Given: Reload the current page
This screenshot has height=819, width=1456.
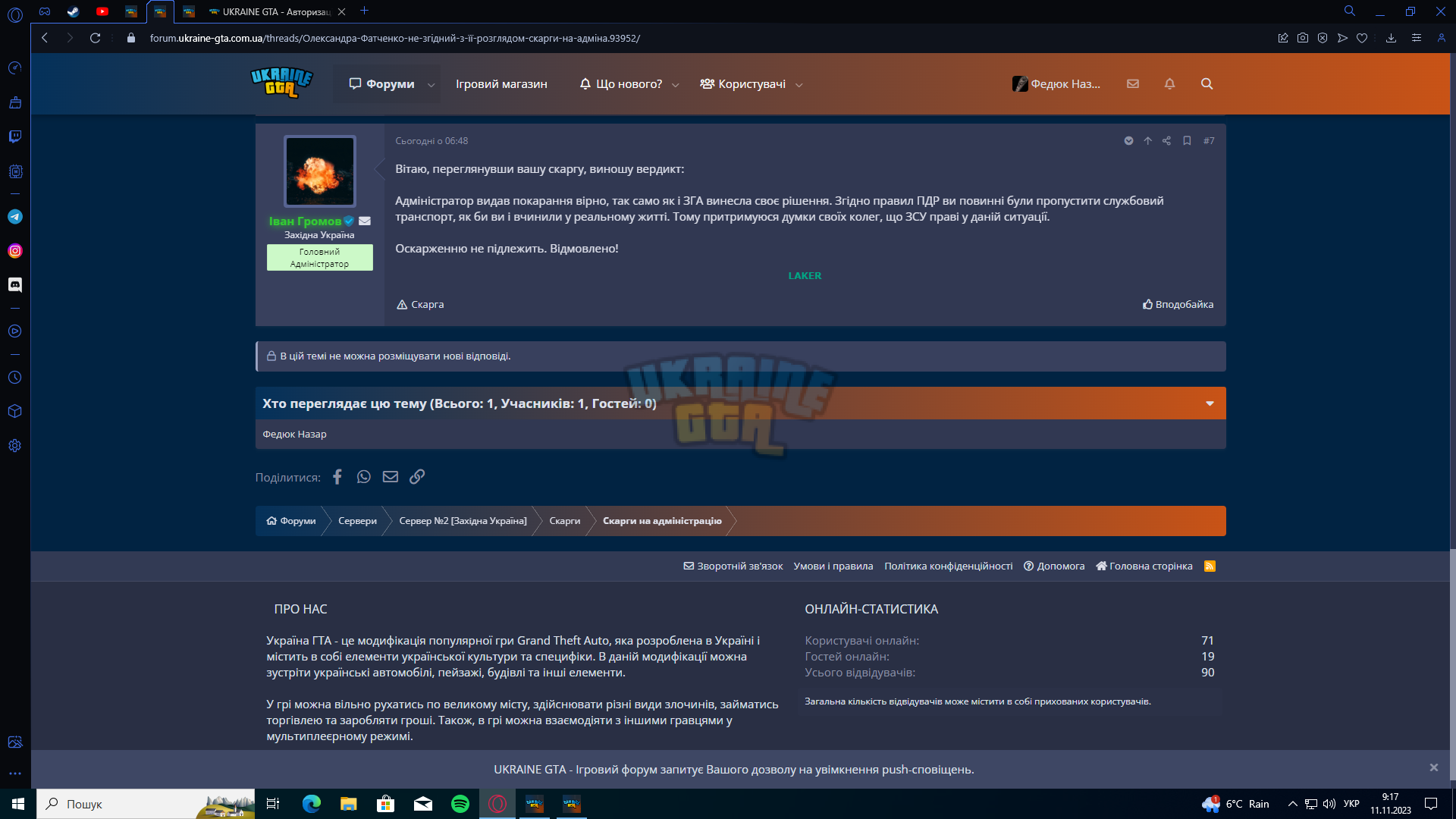Looking at the screenshot, I should (95, 38).
